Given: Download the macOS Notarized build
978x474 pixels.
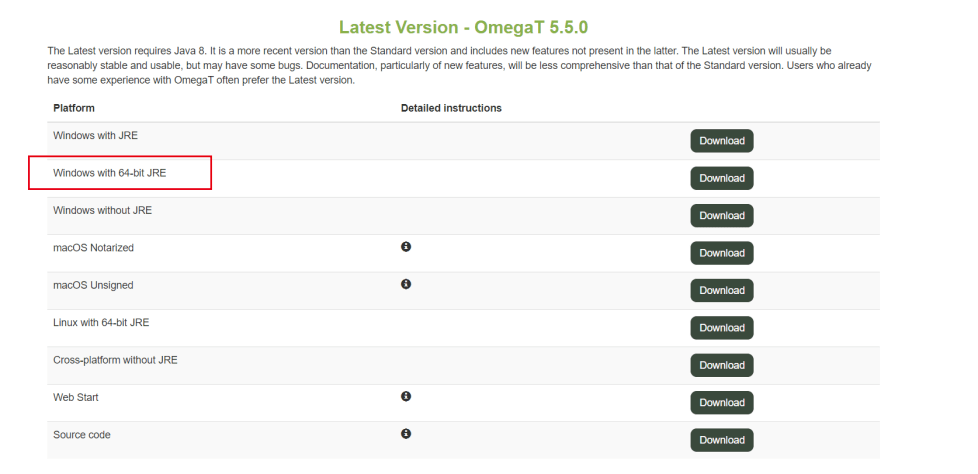Looking at the screenshot, I should pos(722,253).
